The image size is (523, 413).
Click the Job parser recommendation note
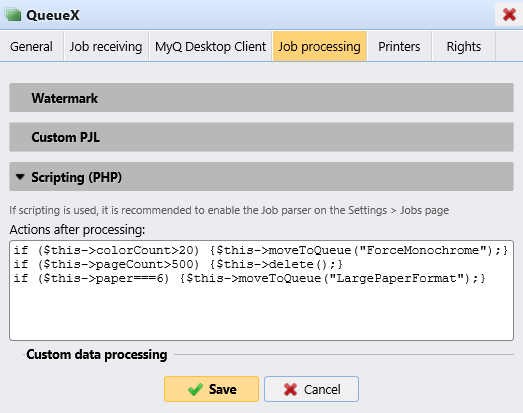tap(229, 210)
